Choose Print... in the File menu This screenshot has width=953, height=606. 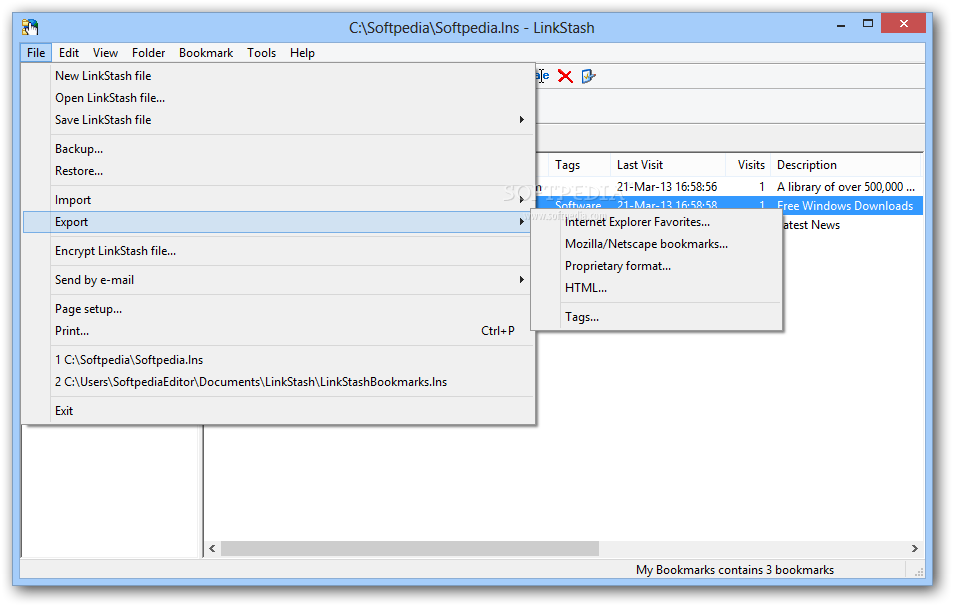pyautogui.click(x=279, y=331)
